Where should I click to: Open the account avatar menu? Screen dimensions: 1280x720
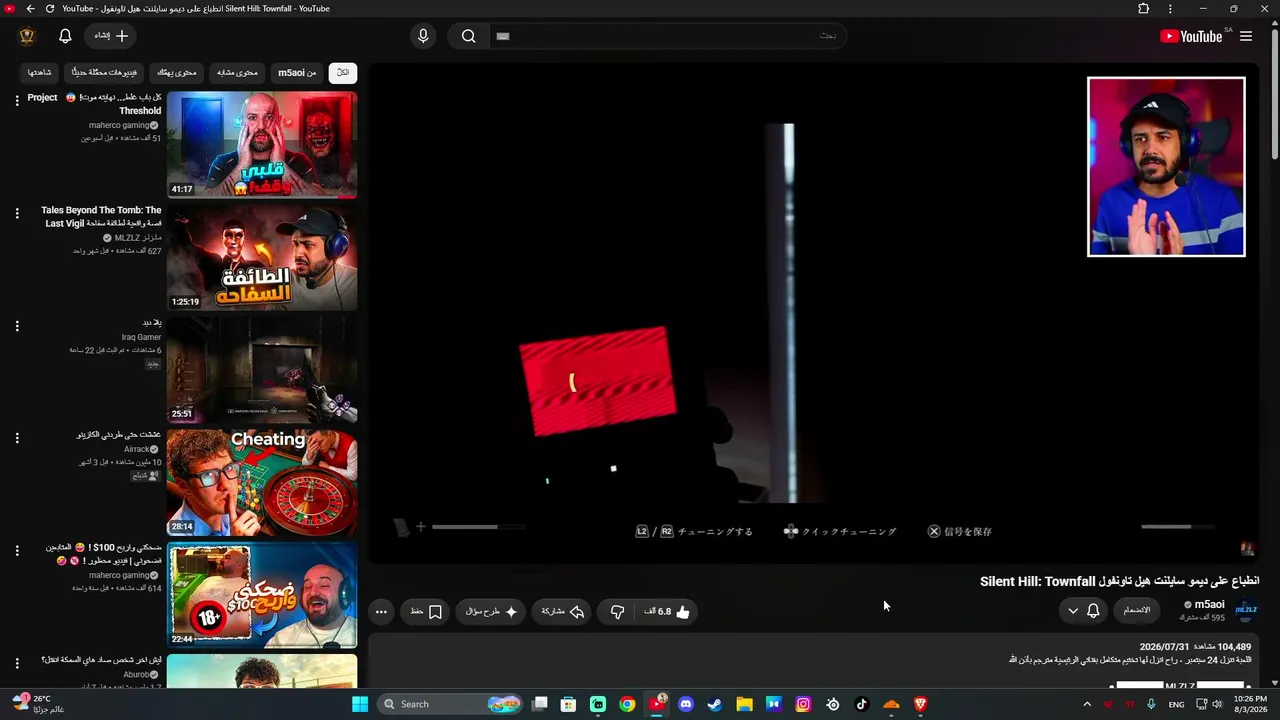[x=27, y=36]
